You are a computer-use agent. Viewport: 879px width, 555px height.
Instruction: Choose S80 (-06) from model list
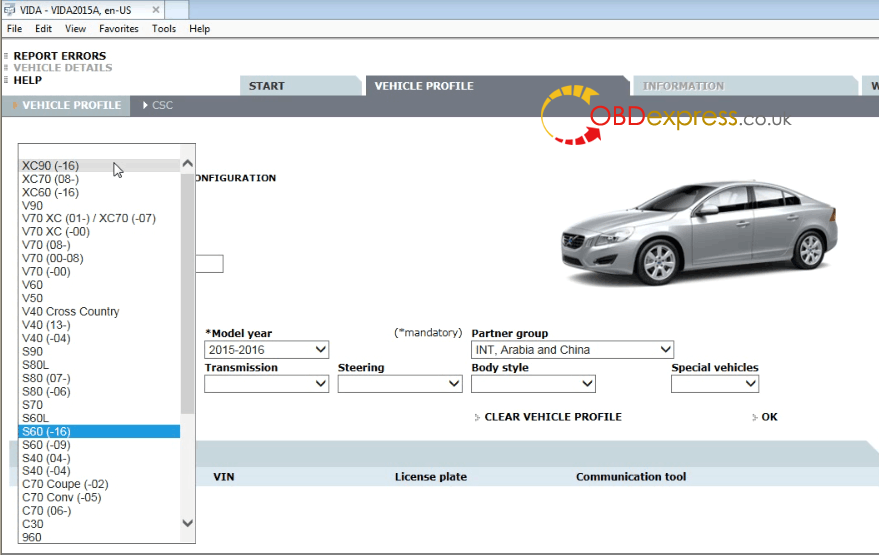(x=99, y=391)
